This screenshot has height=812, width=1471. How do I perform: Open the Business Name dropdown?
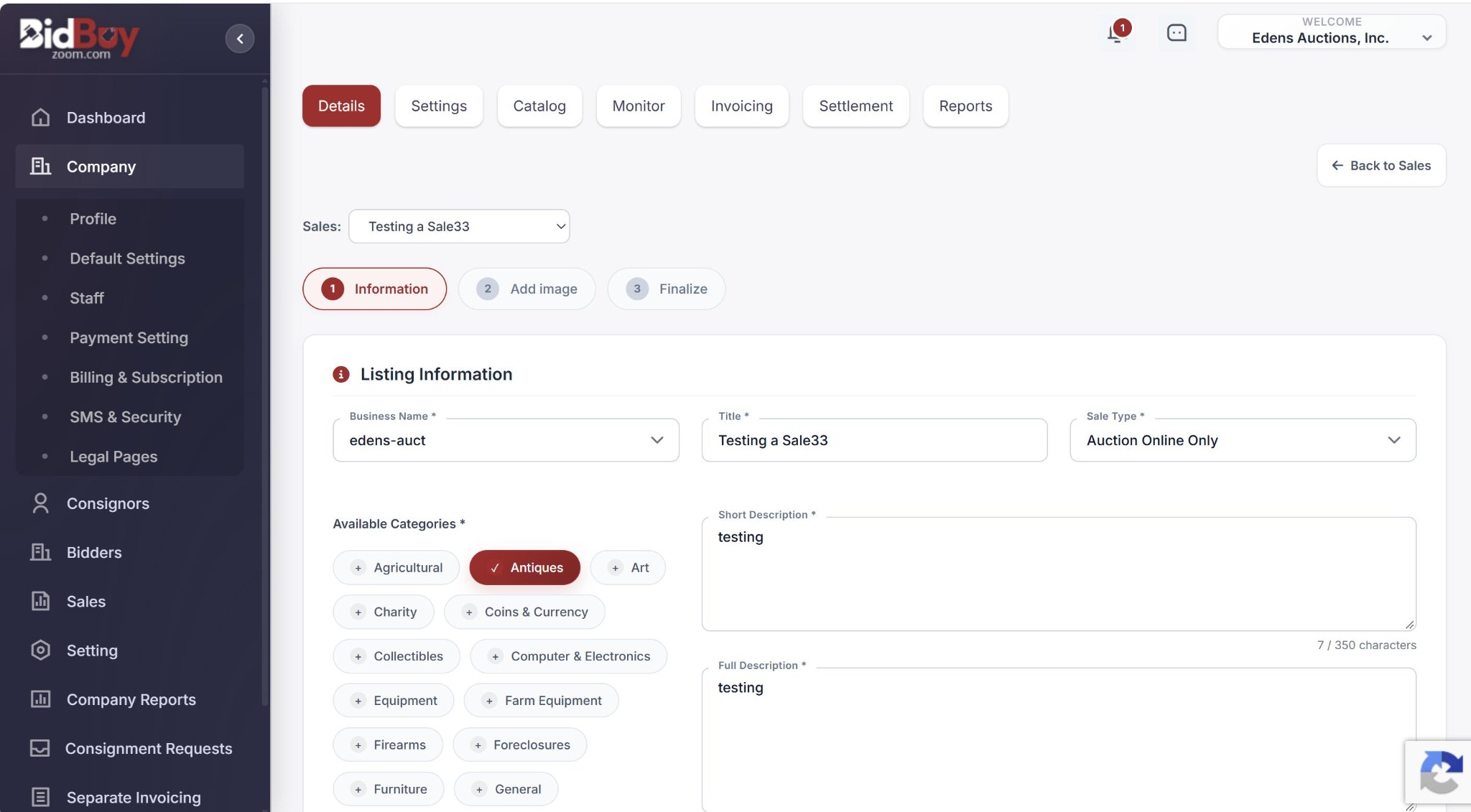click(x=506, y=440)
